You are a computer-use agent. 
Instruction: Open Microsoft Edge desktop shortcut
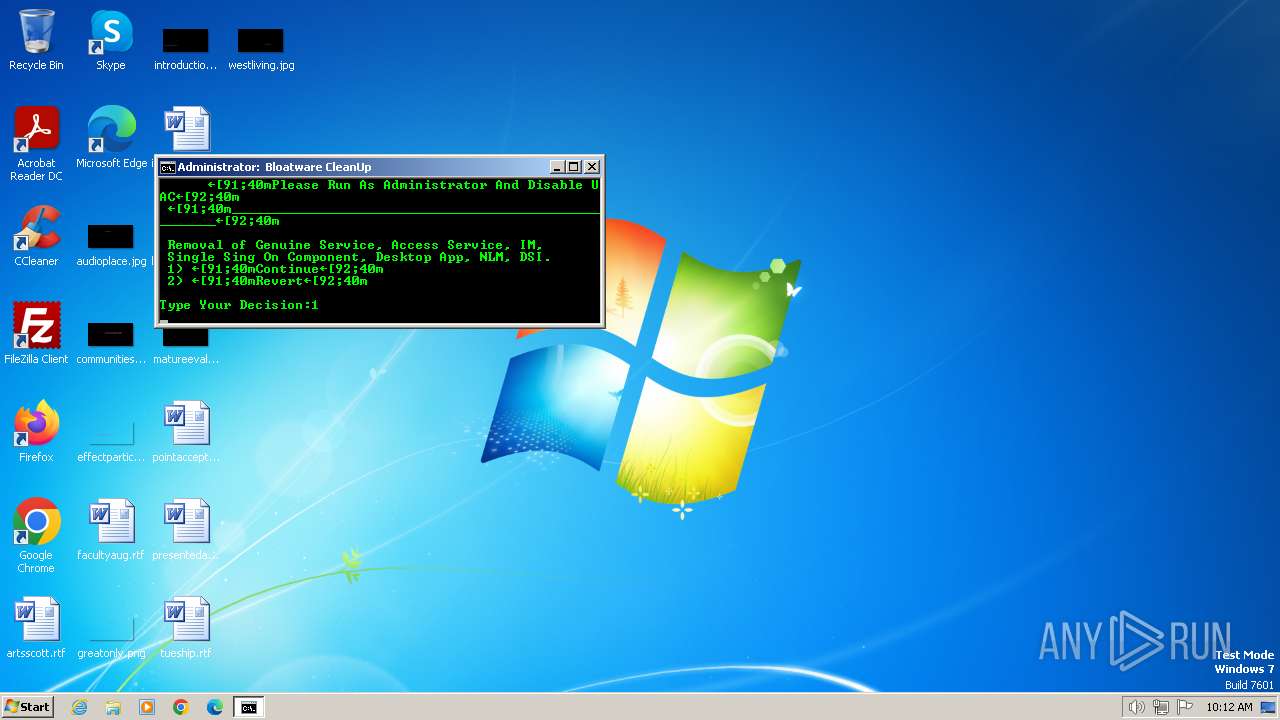point(111,138)
